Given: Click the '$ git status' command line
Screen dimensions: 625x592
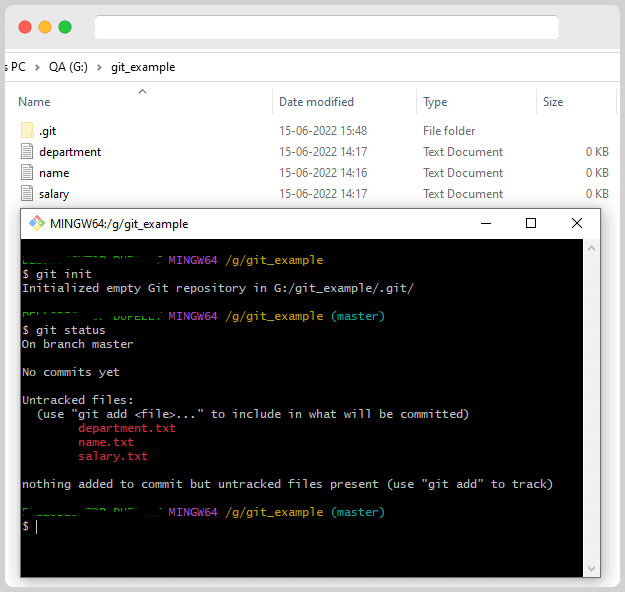Looking at the screenshot, I should 64,330.
